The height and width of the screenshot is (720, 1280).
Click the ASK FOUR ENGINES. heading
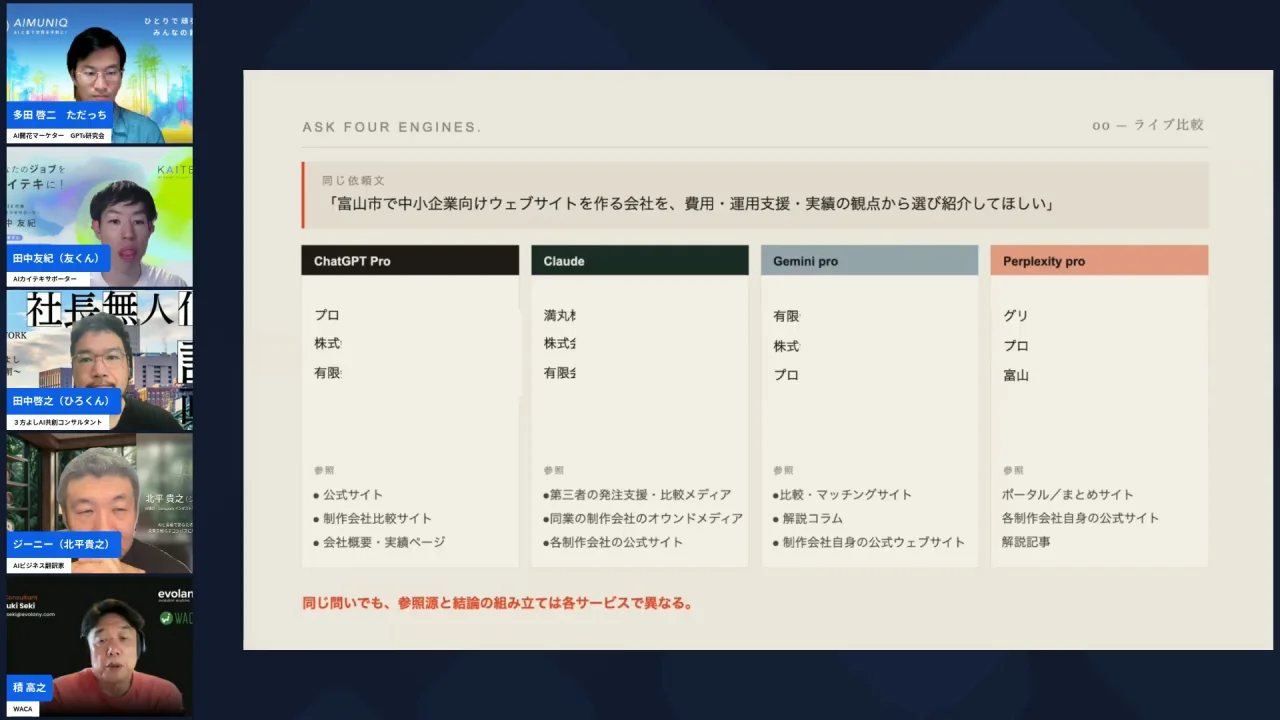pyautogui.click(x=392, y=127)
